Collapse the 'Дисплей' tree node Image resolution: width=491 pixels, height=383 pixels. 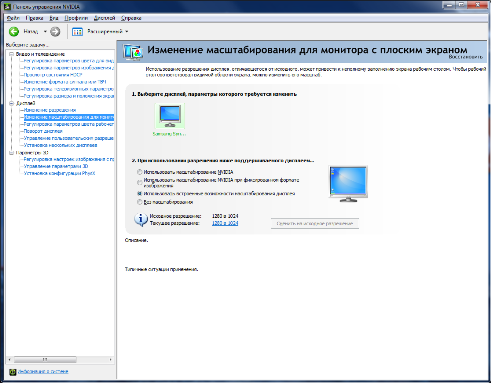pos(11,103)
